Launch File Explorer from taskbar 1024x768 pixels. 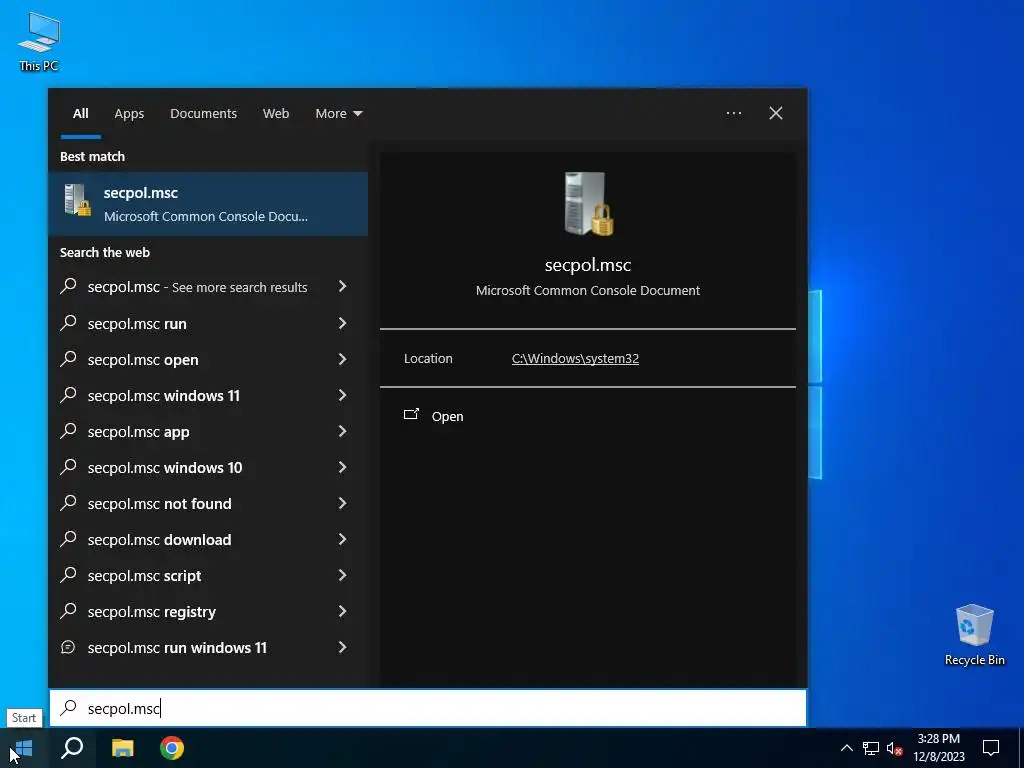tap(122, 748)
